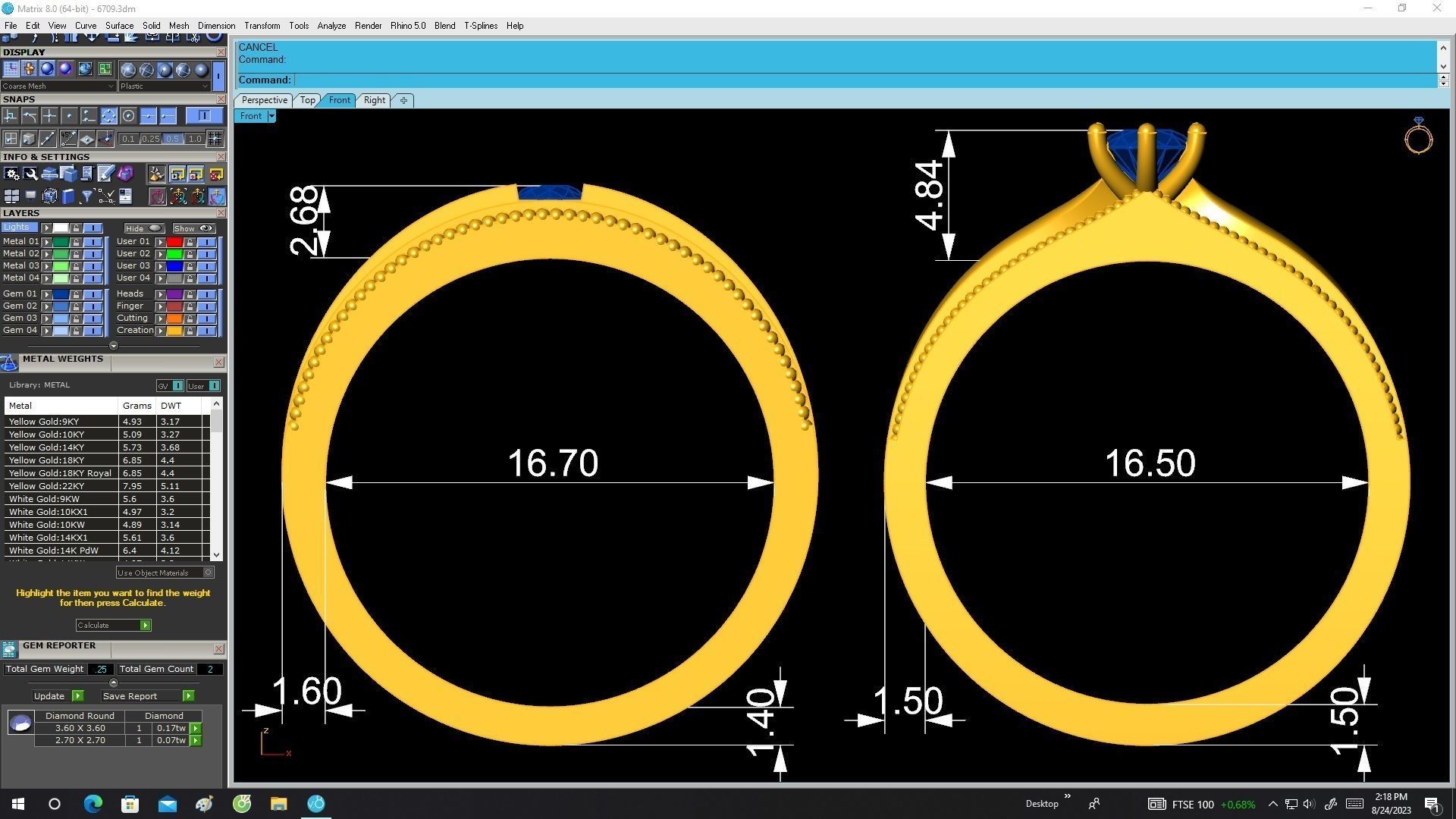Switch to the Right viewport tab
Screen dimensions: 1456x819
(x=374, y=100)
